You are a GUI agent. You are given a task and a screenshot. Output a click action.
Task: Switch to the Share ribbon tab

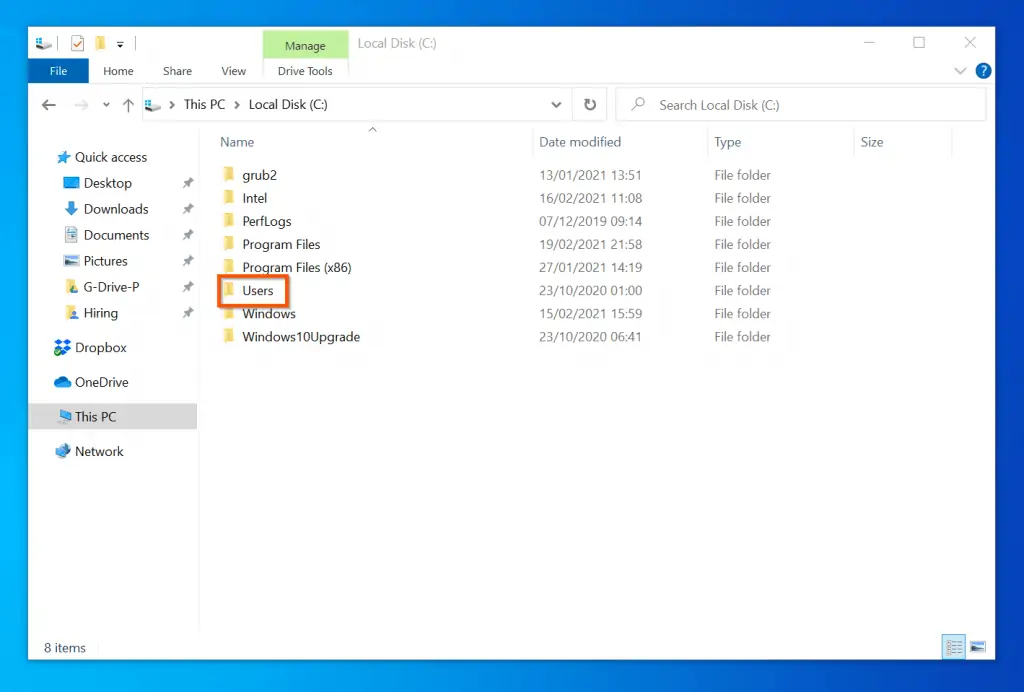pos(177,71)
